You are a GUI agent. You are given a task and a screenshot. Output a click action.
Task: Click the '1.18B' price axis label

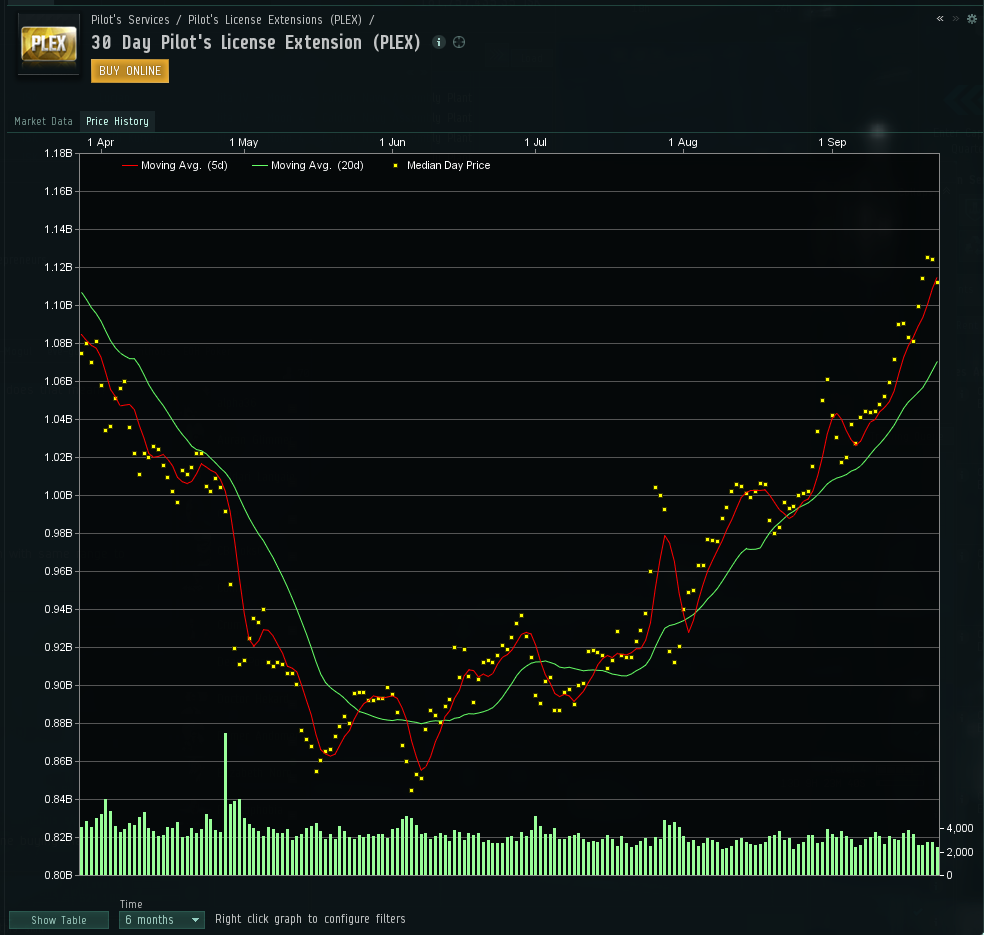pyautogui.click(x=58, y=154)
